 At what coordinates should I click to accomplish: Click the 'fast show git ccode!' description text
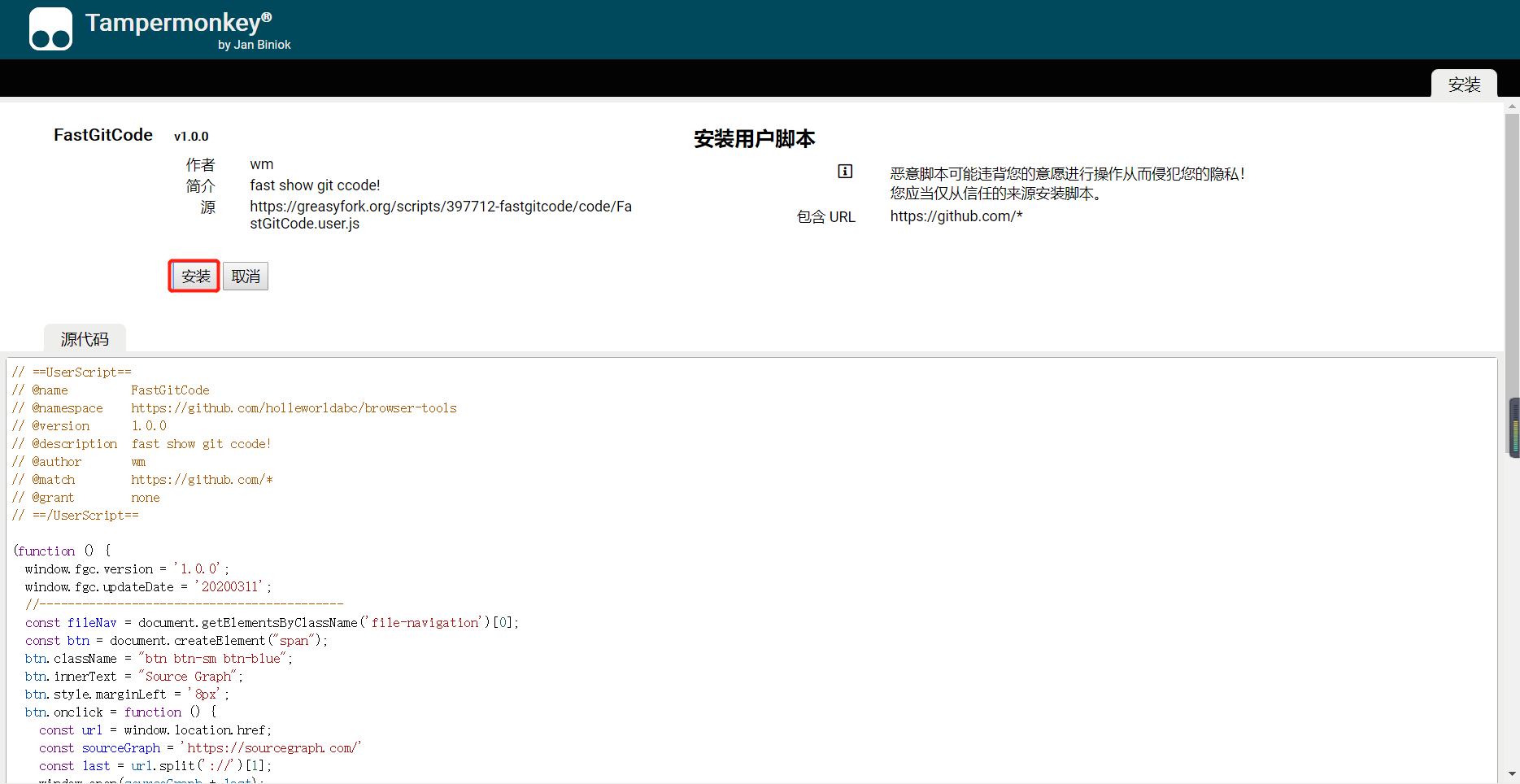(315, 185)
